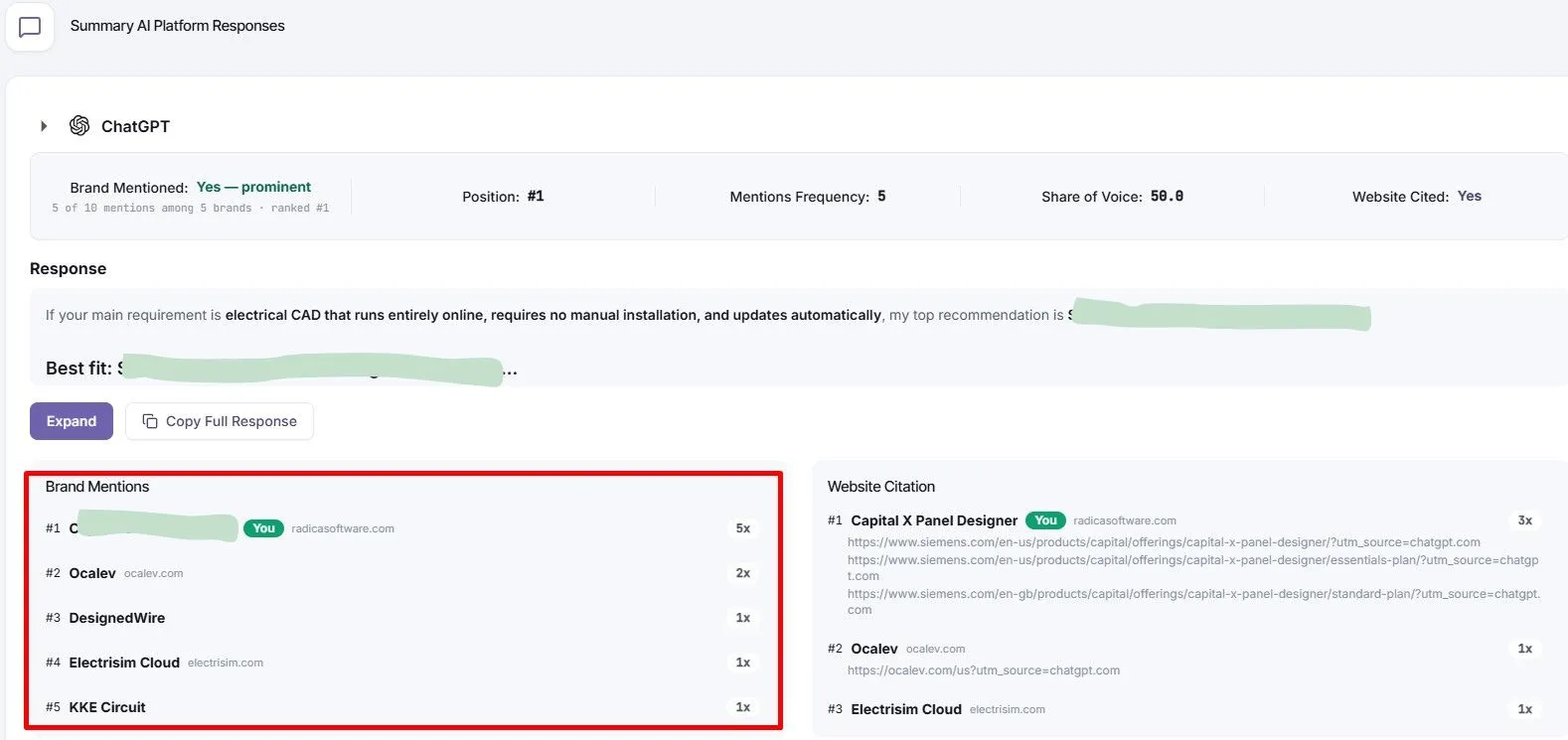The image size is (1568, 740).
Task: Click the Position #1 metric
Action: [x=503, y=197]
